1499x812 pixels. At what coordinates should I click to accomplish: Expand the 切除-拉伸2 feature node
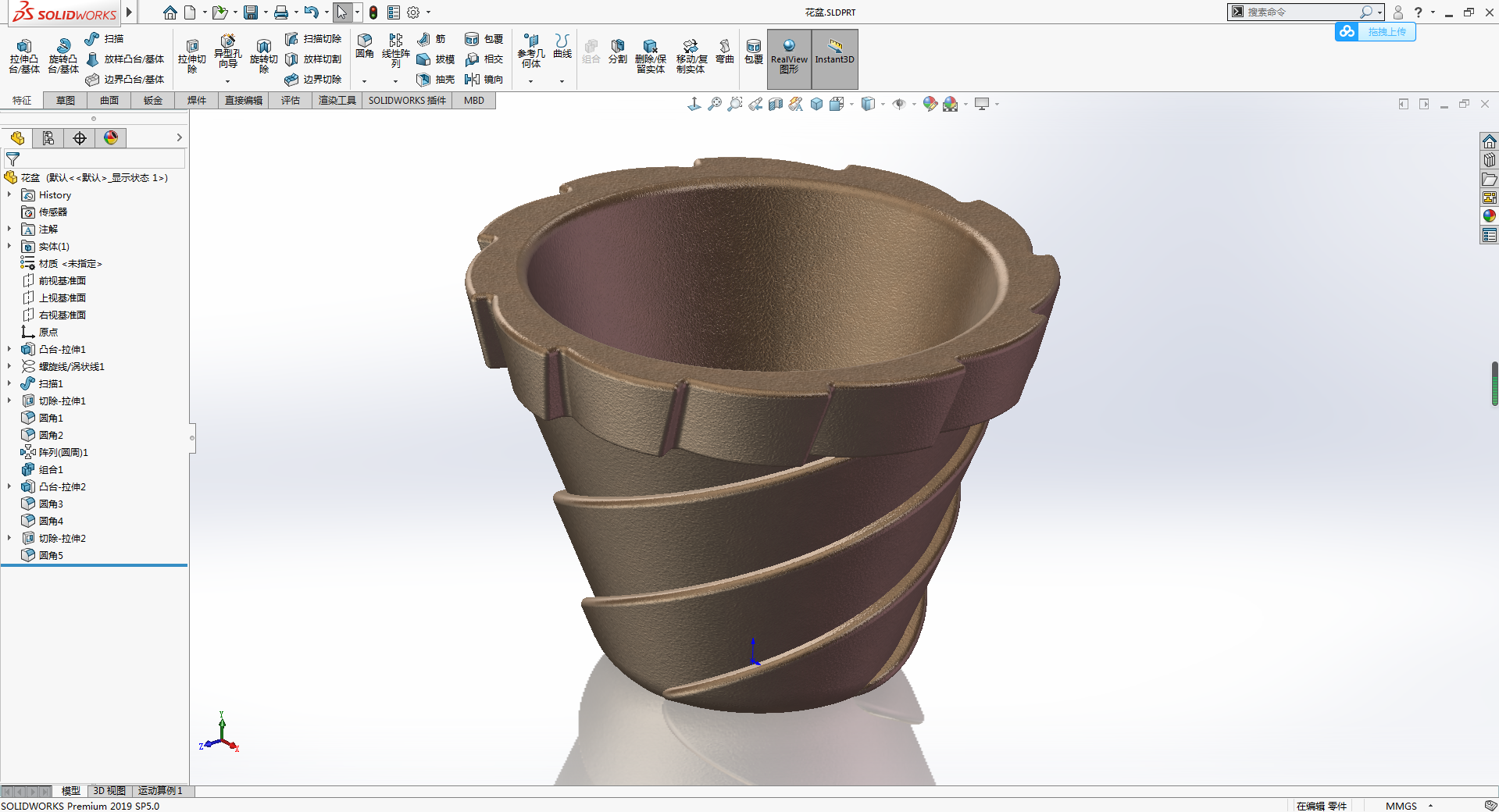pos(9,538)
